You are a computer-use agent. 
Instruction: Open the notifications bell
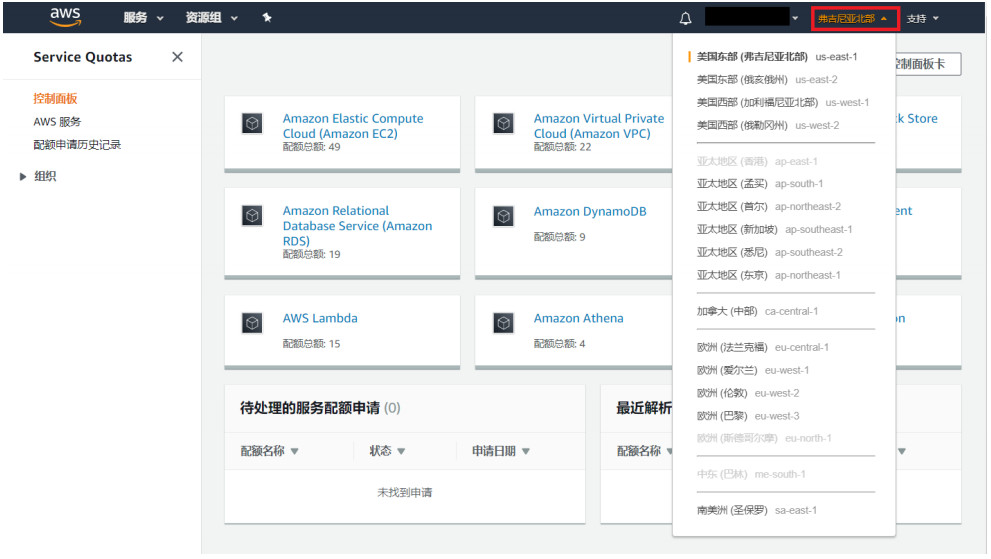685,18
